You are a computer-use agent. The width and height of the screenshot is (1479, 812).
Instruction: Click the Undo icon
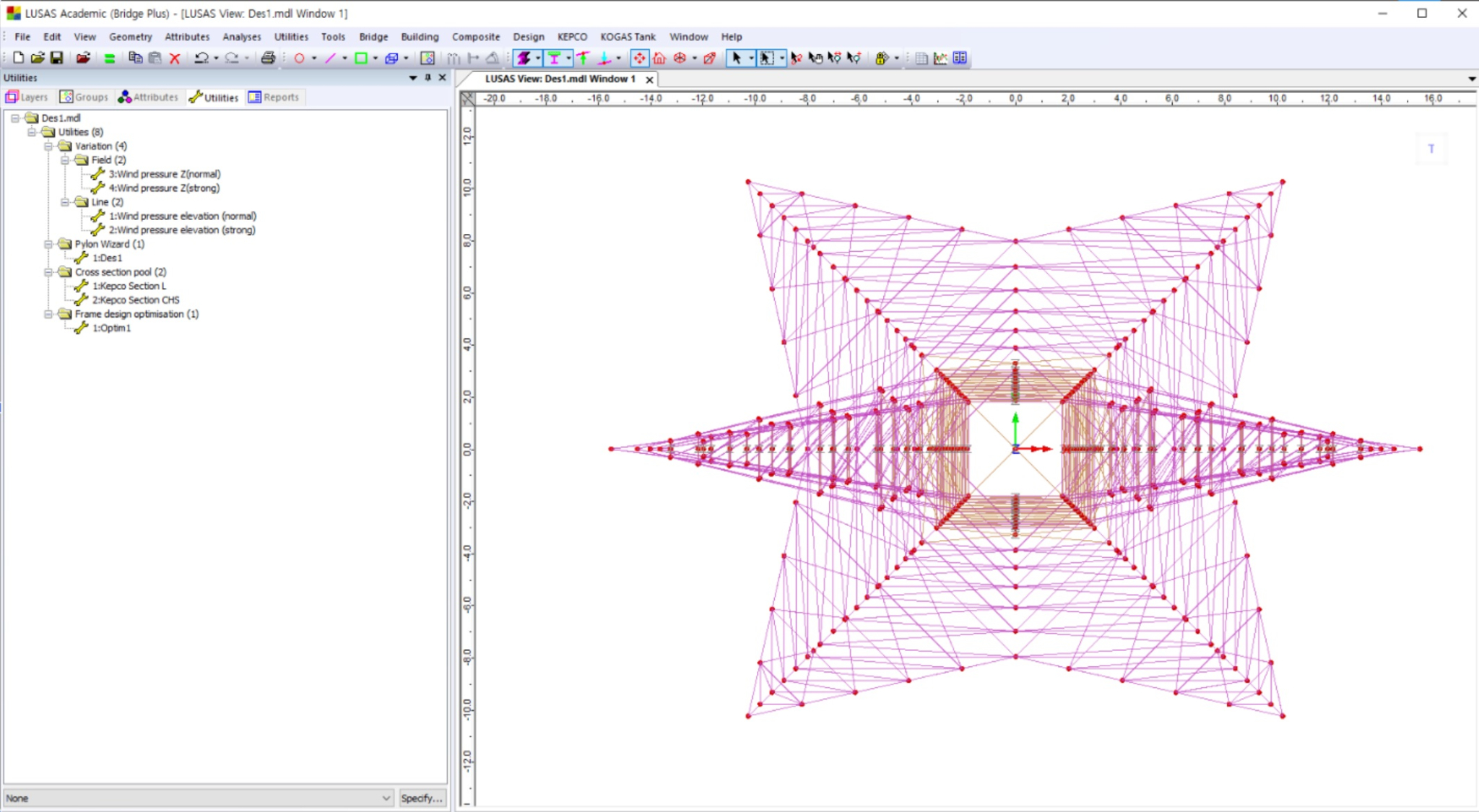click(201, 58)
